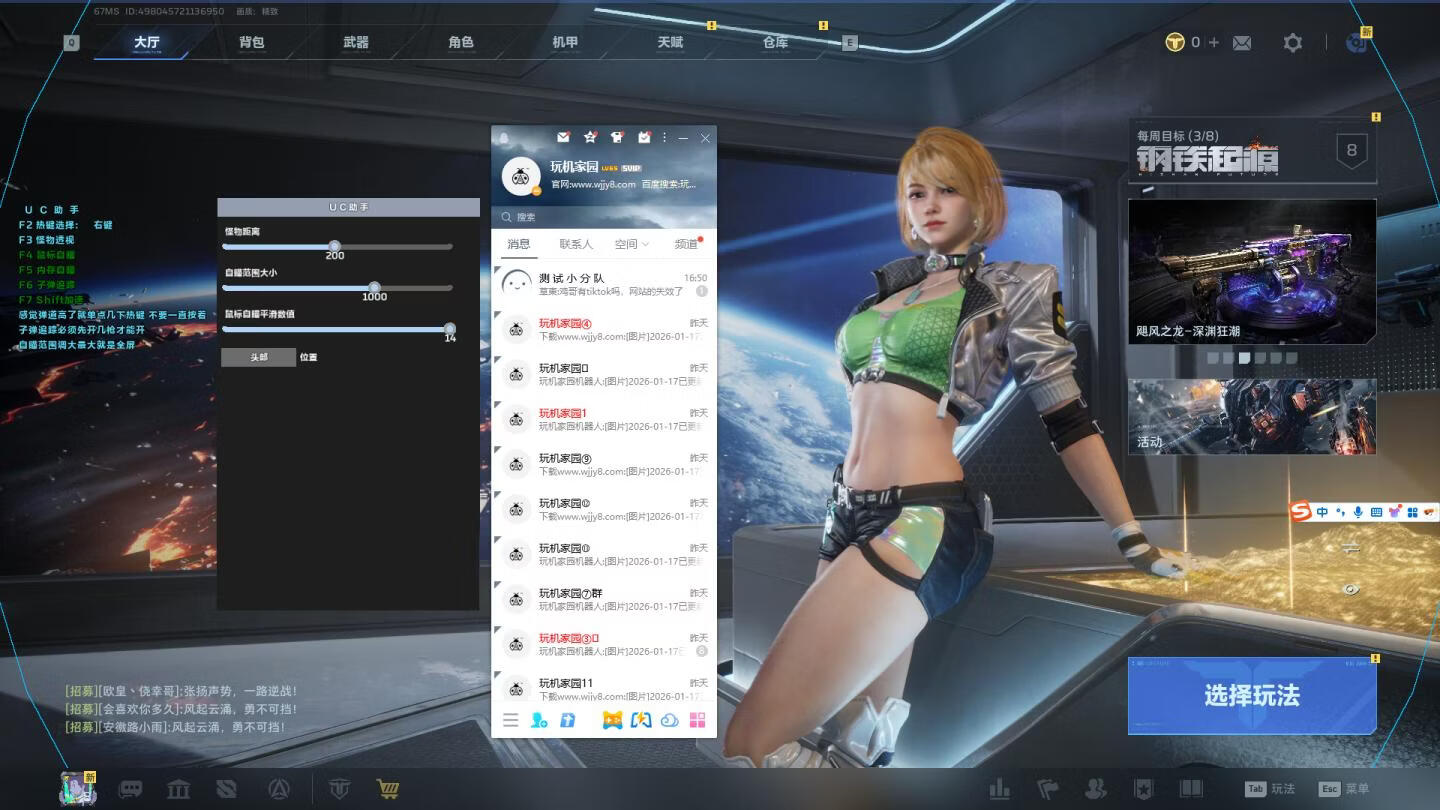This screenshot has width=1440, height=810.
Task: Open the in-game mail envelope icon
Action: click(1242, 43)
